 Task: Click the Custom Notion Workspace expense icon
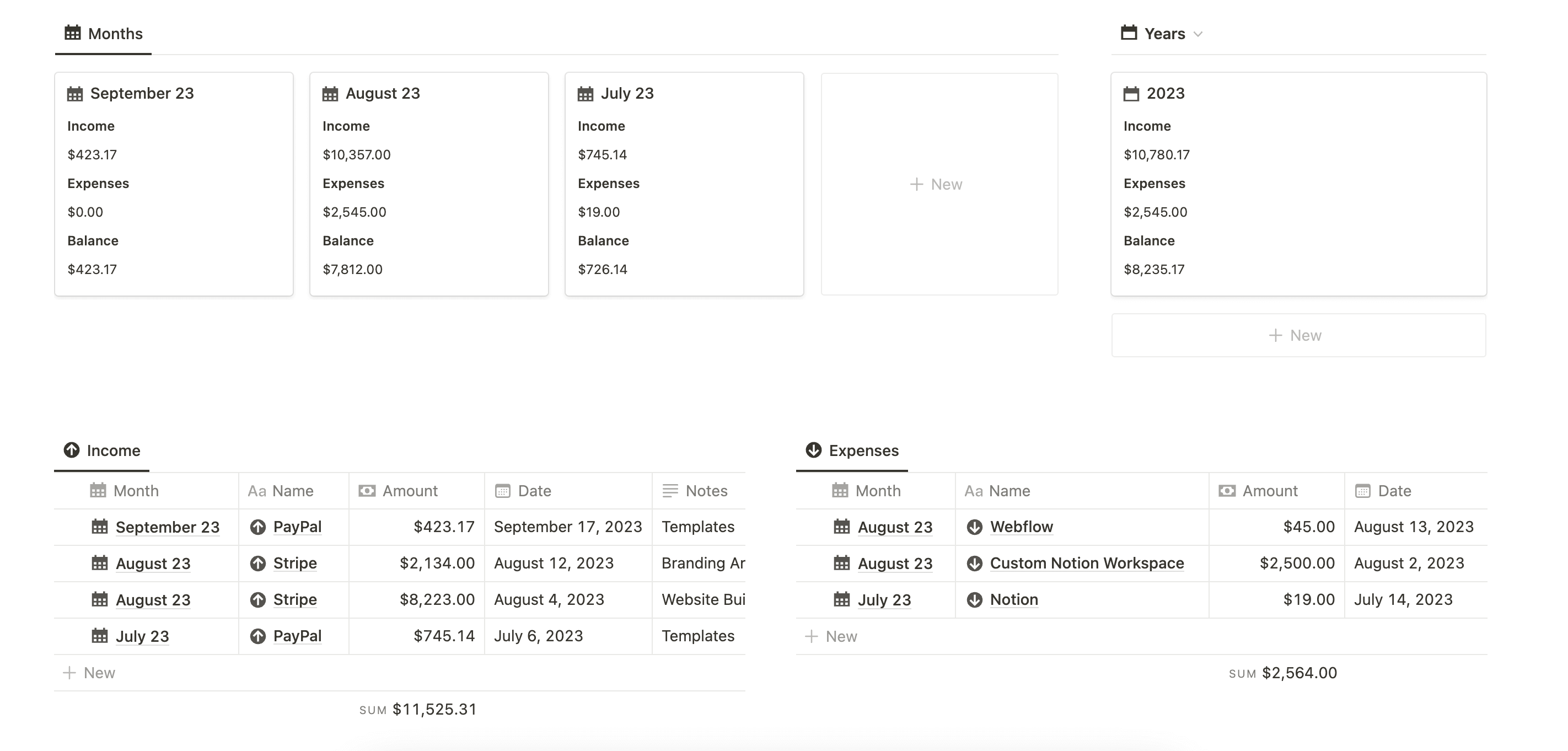click(974, 562)
